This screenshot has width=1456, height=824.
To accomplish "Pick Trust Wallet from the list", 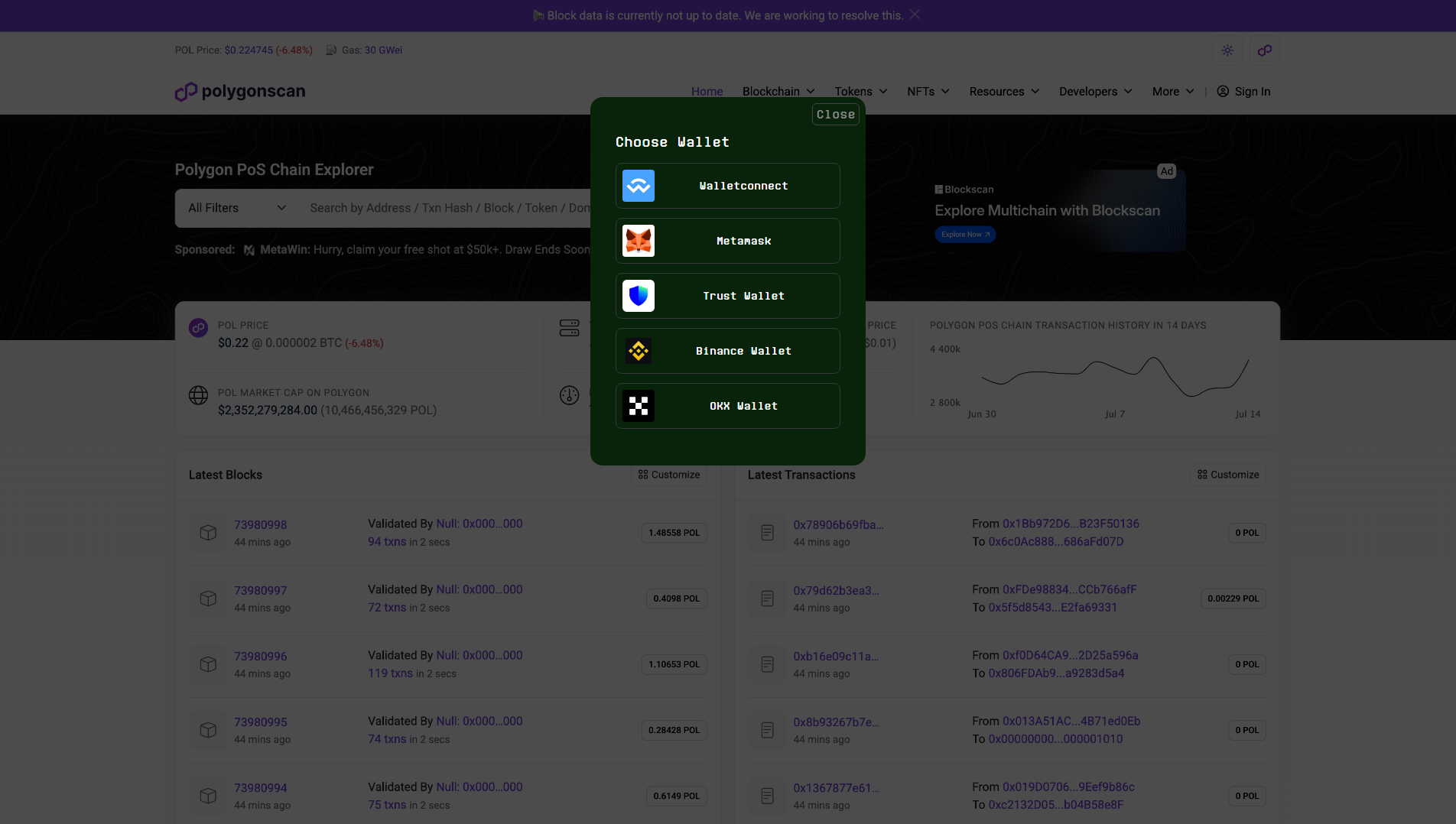I will tap(727, 296).
